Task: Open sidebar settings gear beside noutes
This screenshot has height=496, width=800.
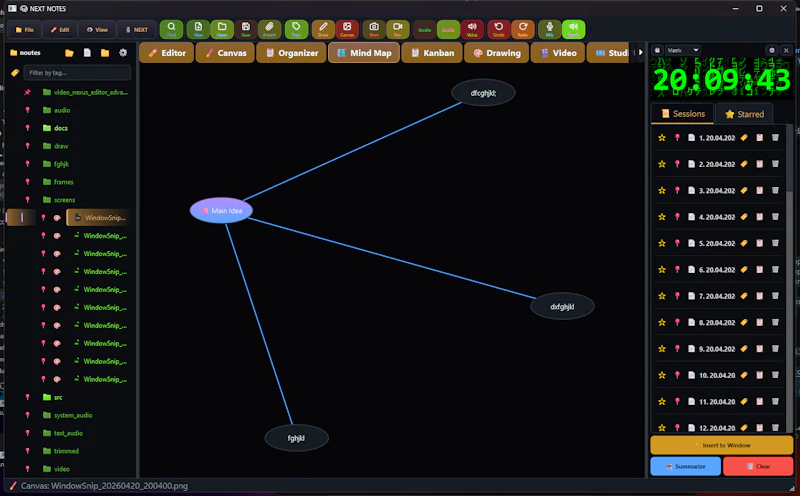Action: pyautogui.click(x=123, y=53)
